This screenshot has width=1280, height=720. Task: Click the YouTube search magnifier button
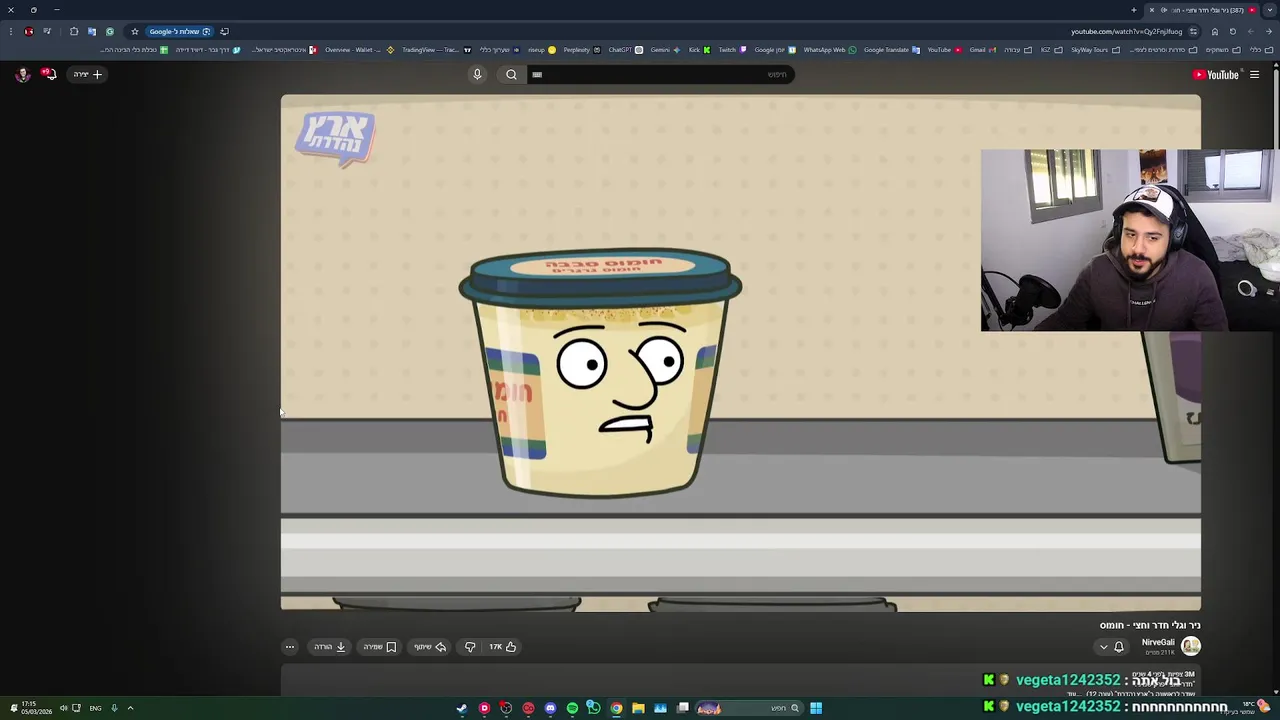(511, 74)
